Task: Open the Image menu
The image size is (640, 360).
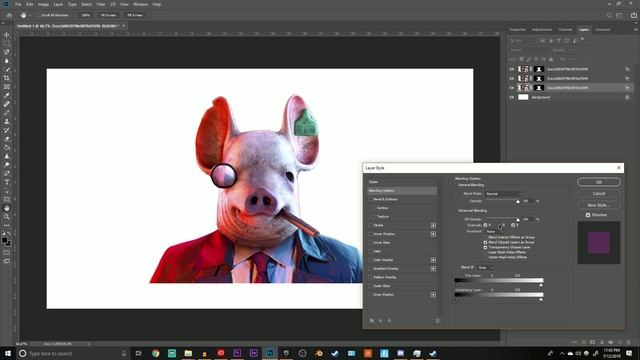Action: tap(43, 4)
